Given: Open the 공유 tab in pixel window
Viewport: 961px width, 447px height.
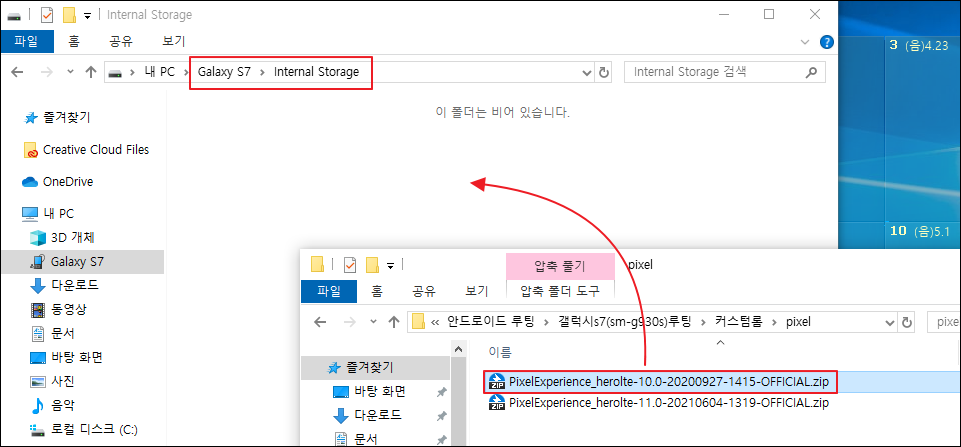Looking at the screenshot, I should (424, 291).
